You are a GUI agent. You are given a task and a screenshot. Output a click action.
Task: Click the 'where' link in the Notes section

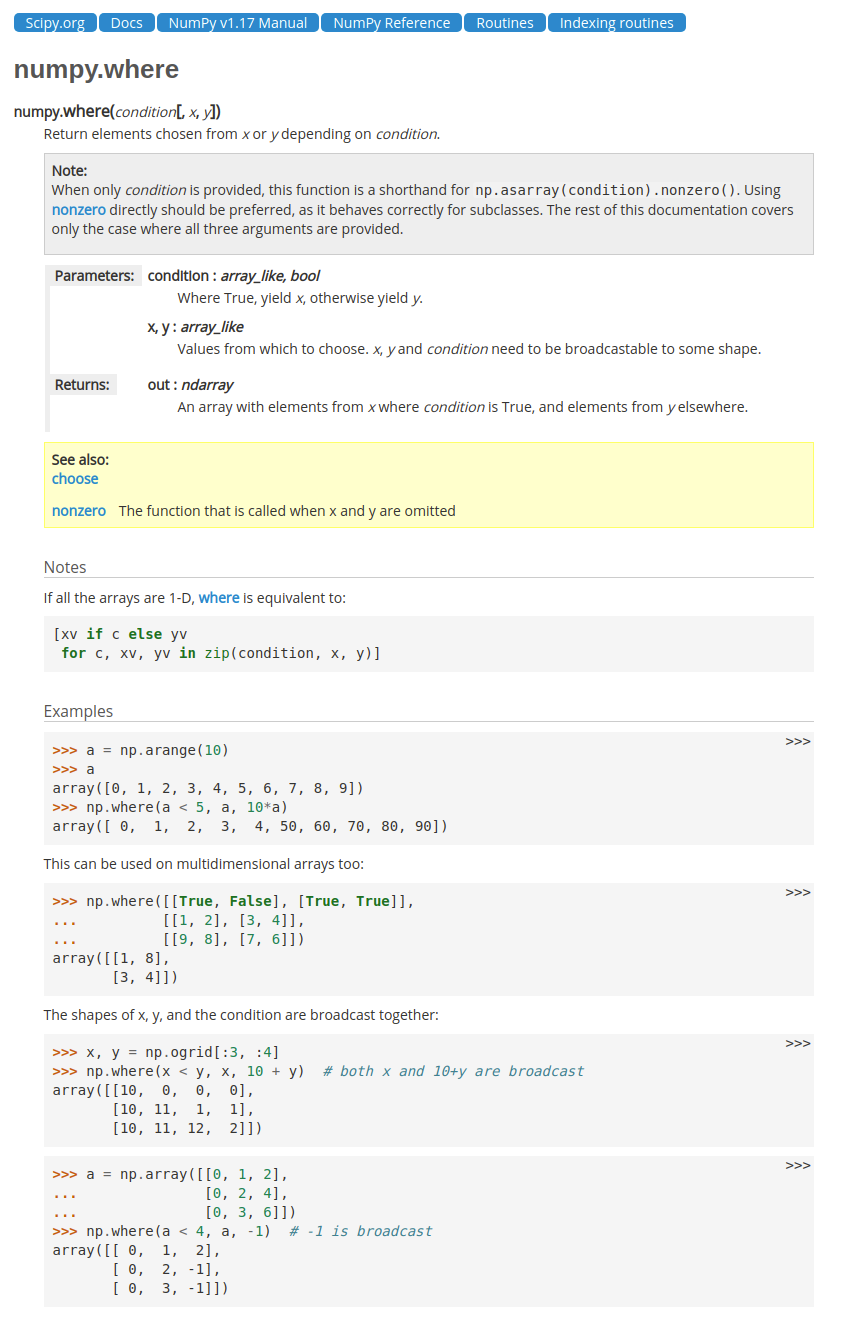(219, 598)
